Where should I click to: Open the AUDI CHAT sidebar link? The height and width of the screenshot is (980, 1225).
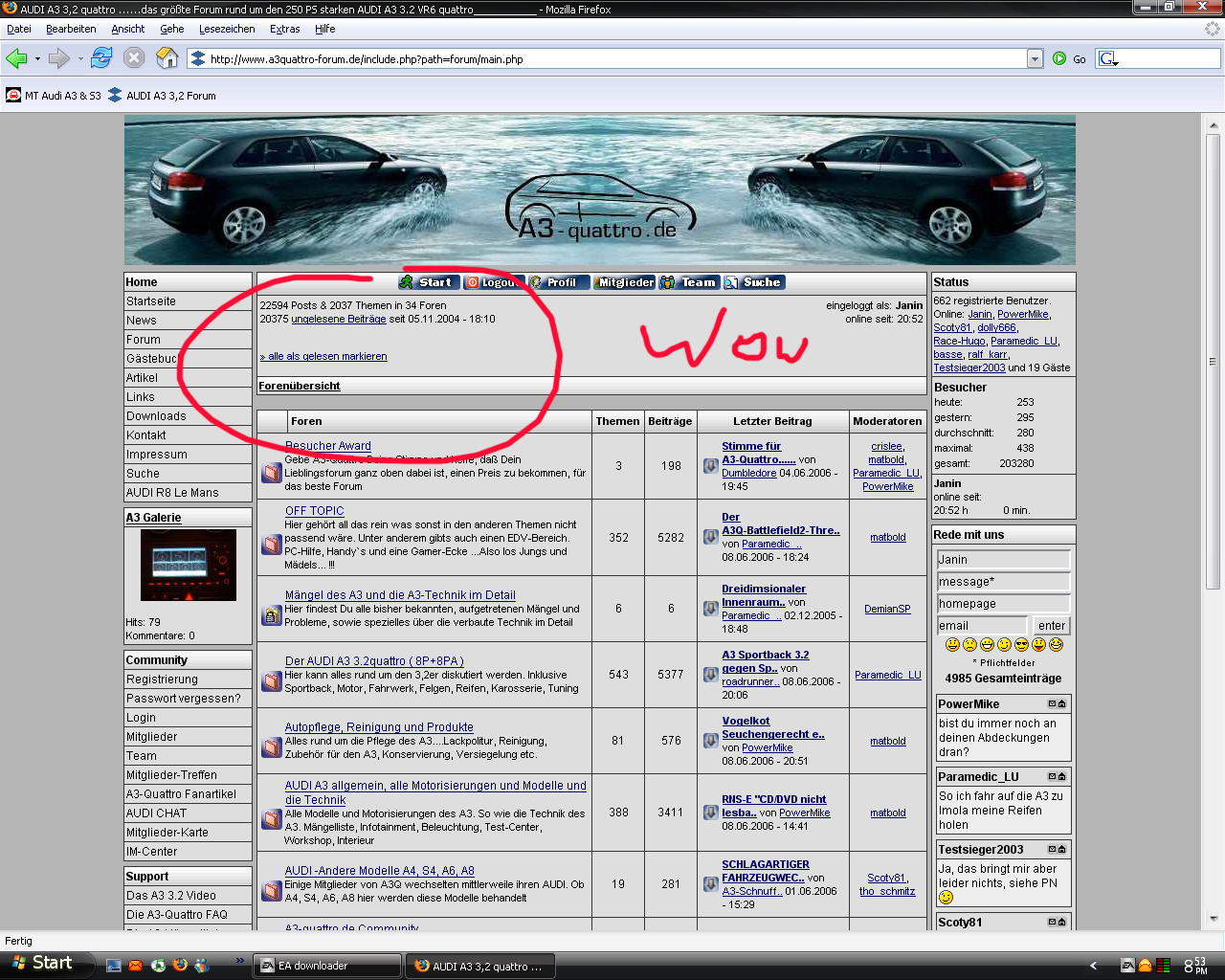[x=157, y=813]
